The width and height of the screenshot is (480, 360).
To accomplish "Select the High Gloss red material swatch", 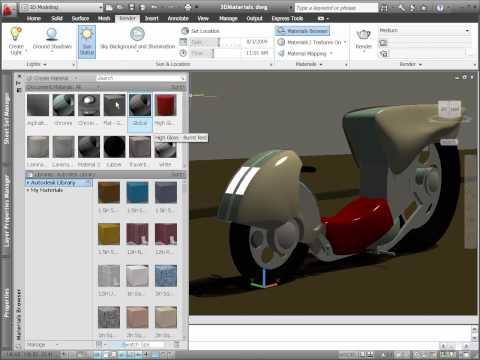I will click(x=166, y=105).
